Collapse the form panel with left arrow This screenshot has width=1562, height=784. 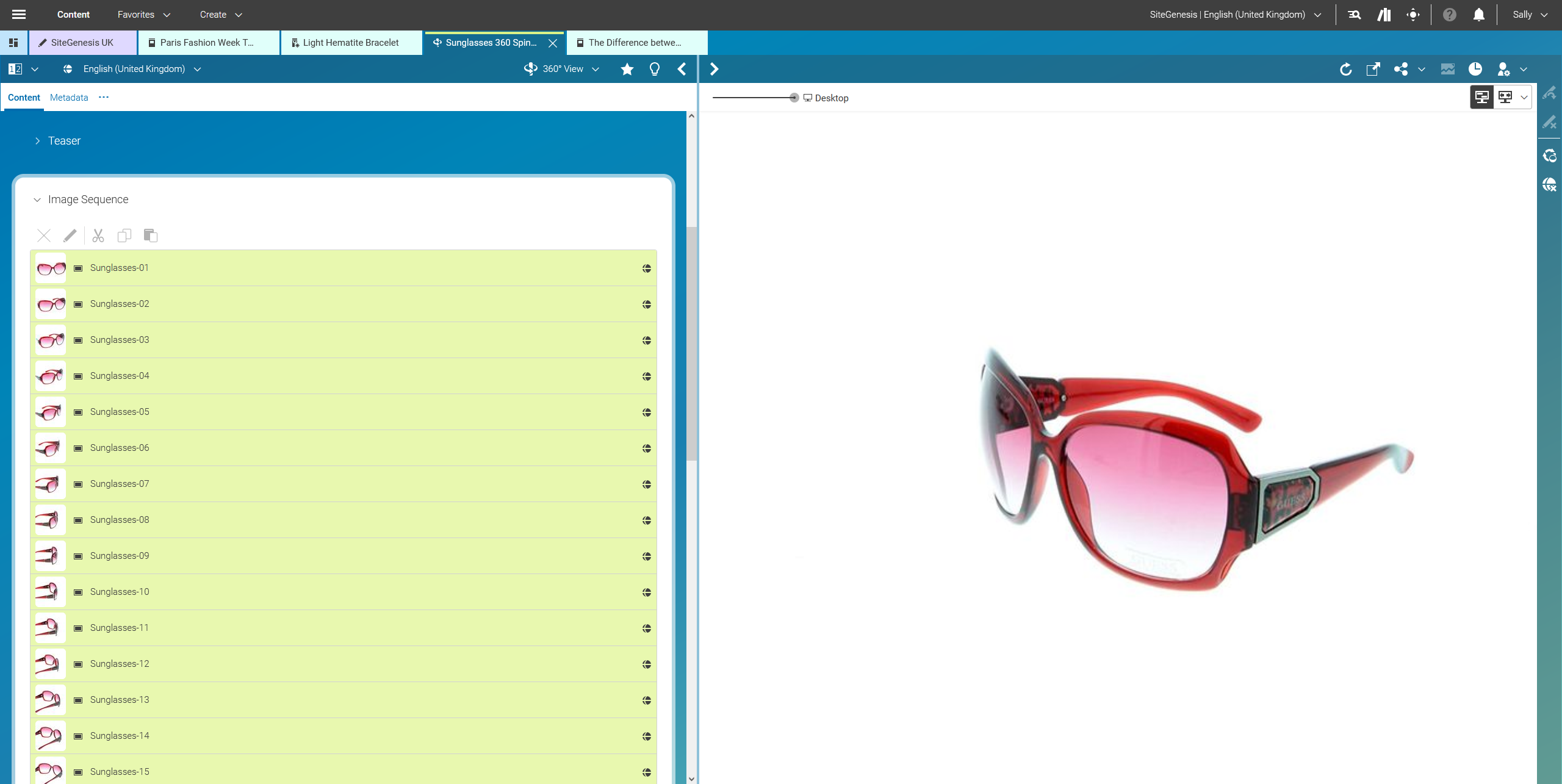click(682, 69)
